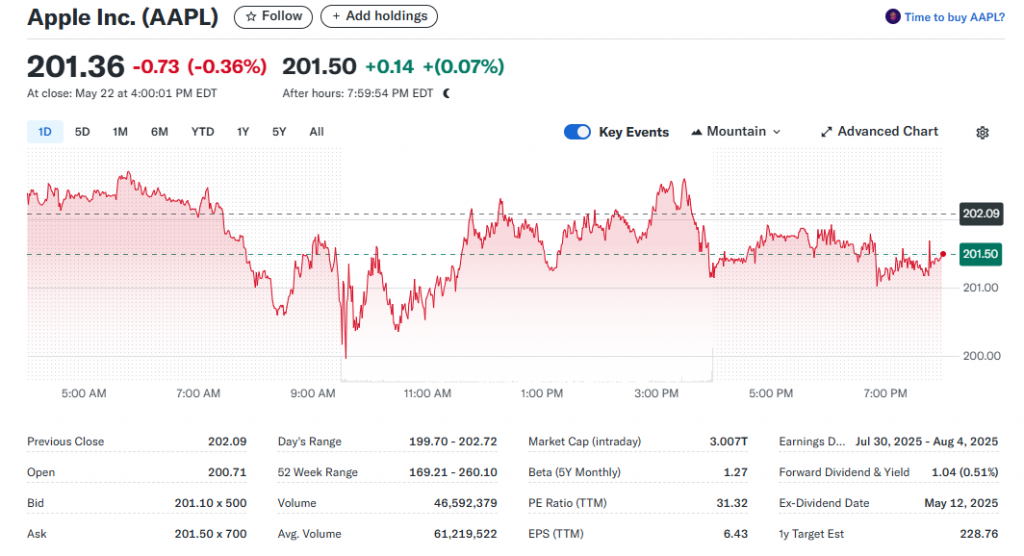Click the Add holdings button
This screenshot has height=556, width=1024.
379,16
